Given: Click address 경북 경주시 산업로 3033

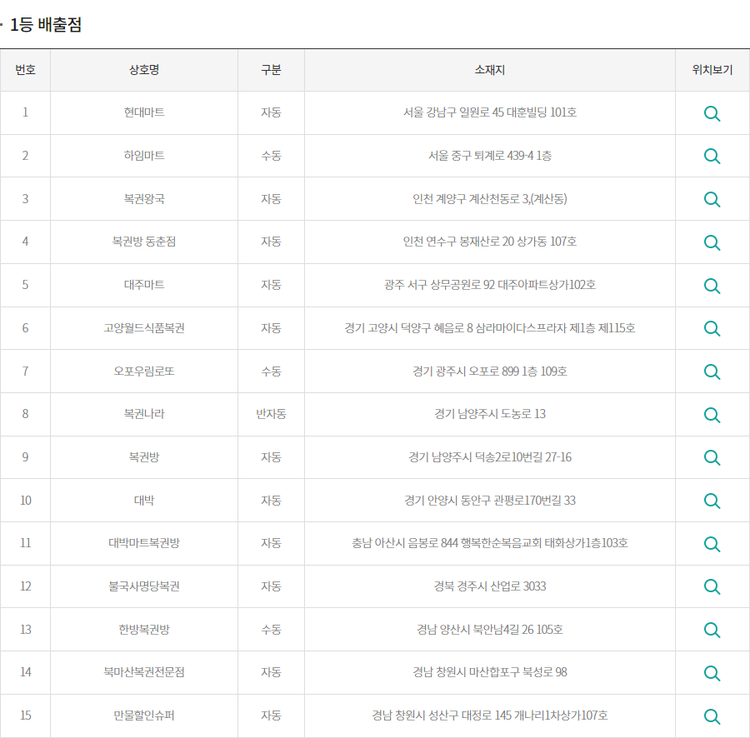Looking at the screenshot, I should [490, 586].
